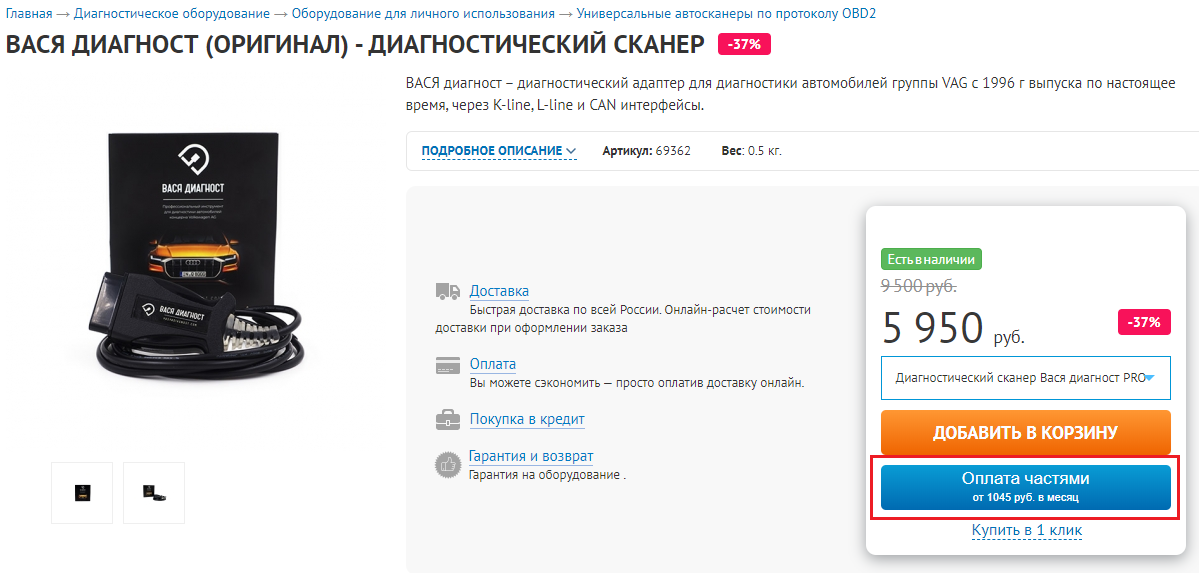Select the second product thumbnail image
This screenshot has width=1199, height=573.
(x=154, y=492)
